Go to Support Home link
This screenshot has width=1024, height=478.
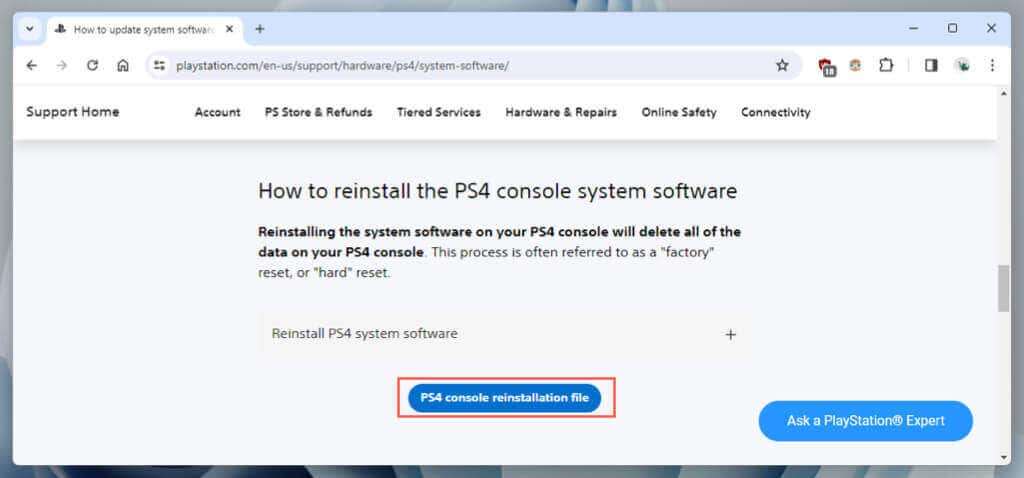click(x=72, y=112)
